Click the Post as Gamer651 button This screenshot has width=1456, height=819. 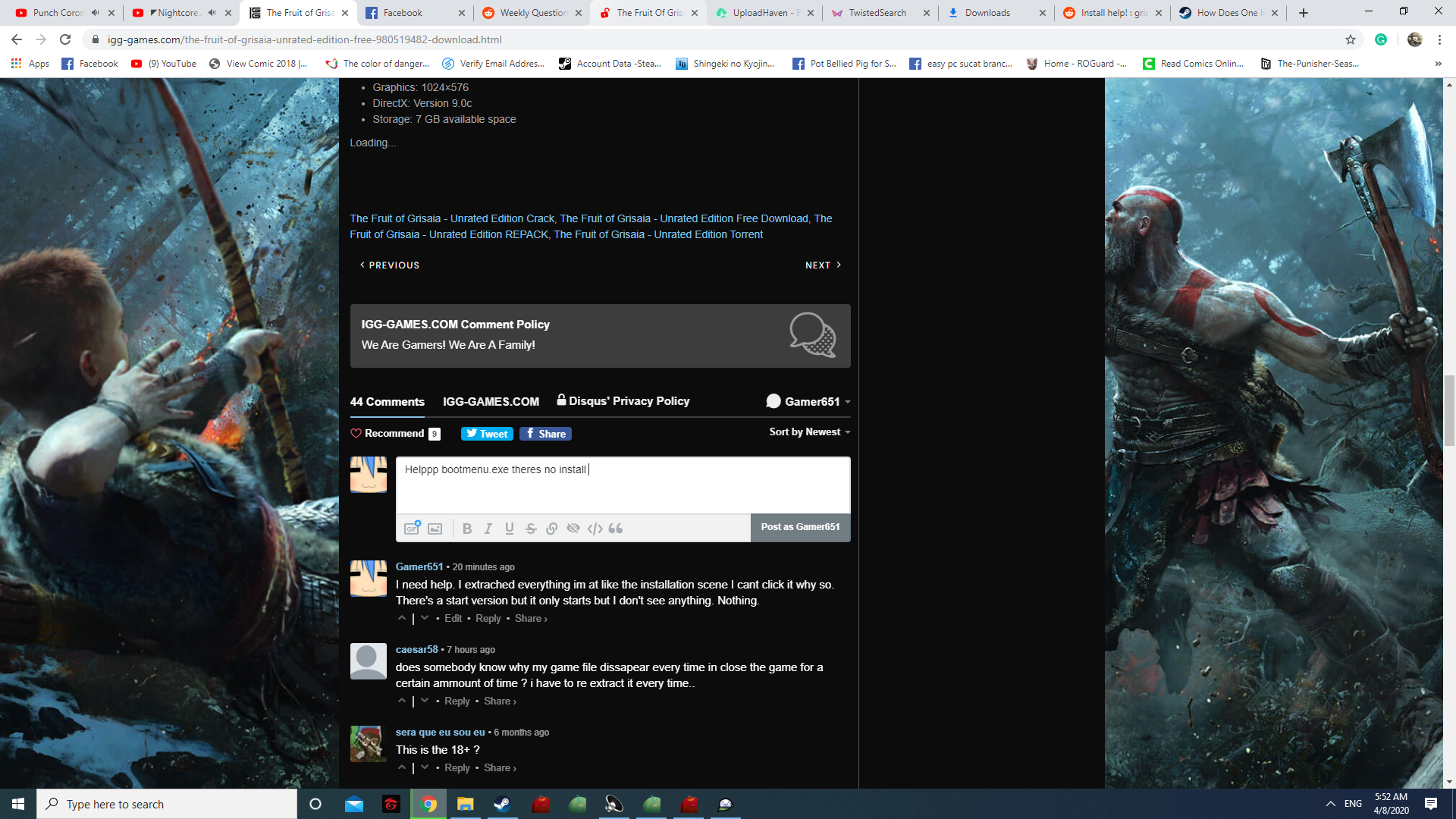(800, 527)
